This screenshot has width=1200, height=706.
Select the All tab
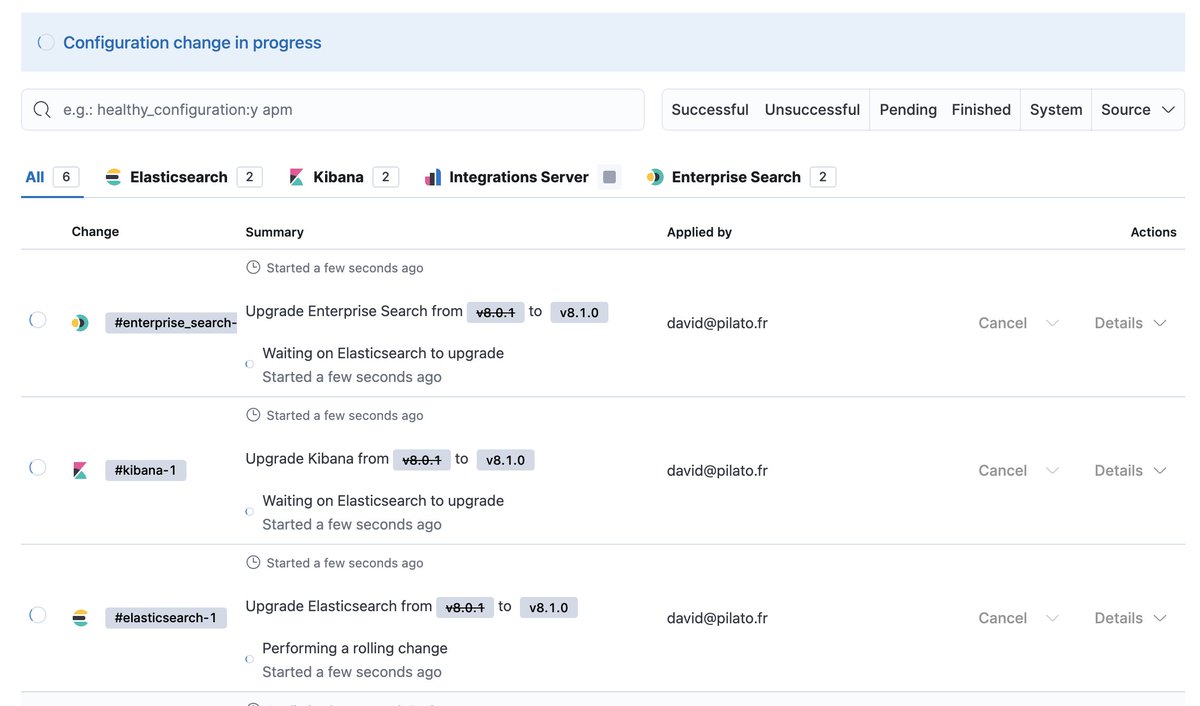pyautogui.click(x=52, y=177)
